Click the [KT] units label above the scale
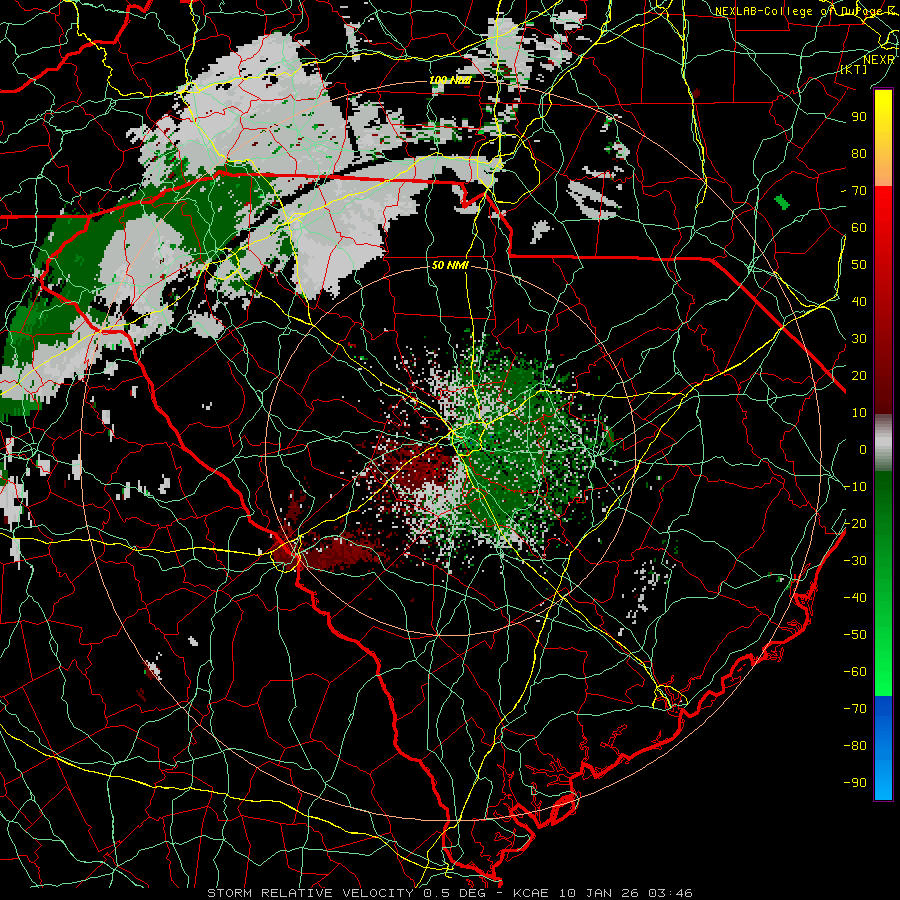This screenshot has height=900, width=900. coord(854,69)
